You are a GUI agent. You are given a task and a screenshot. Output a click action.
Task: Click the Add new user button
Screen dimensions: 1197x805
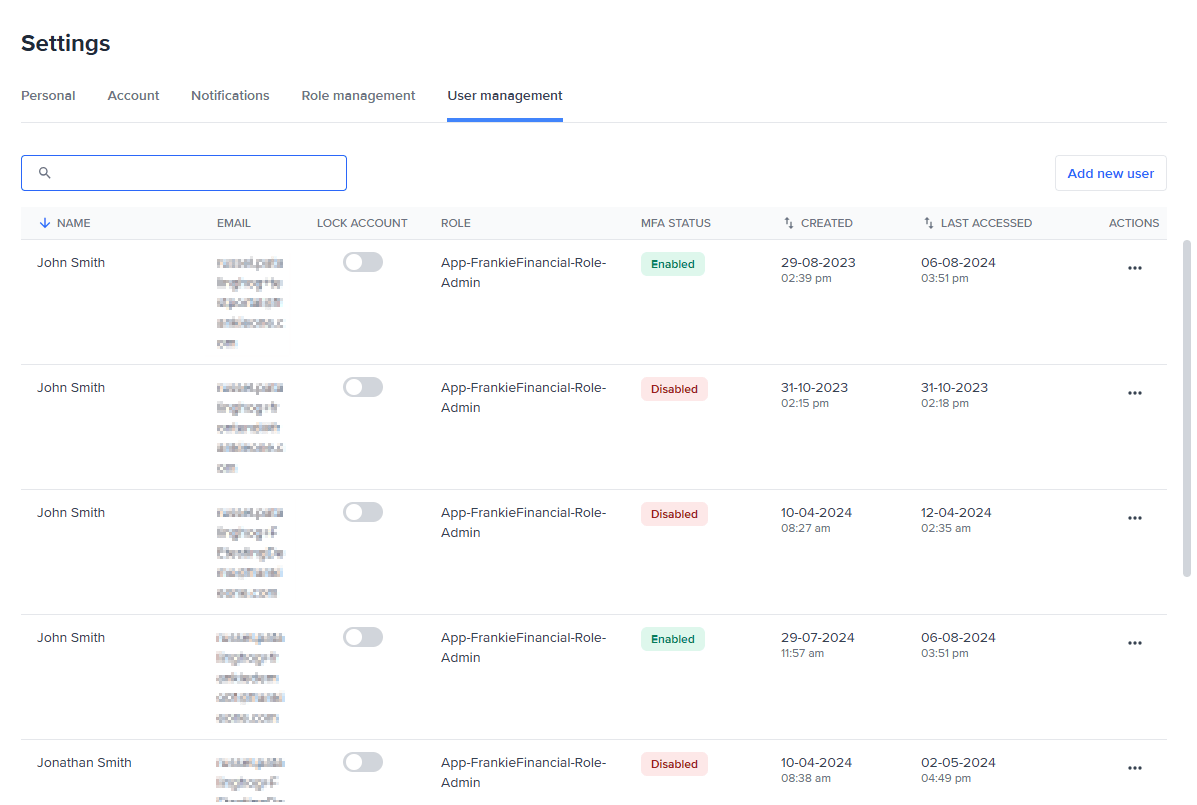click(x=1110, y=172)
